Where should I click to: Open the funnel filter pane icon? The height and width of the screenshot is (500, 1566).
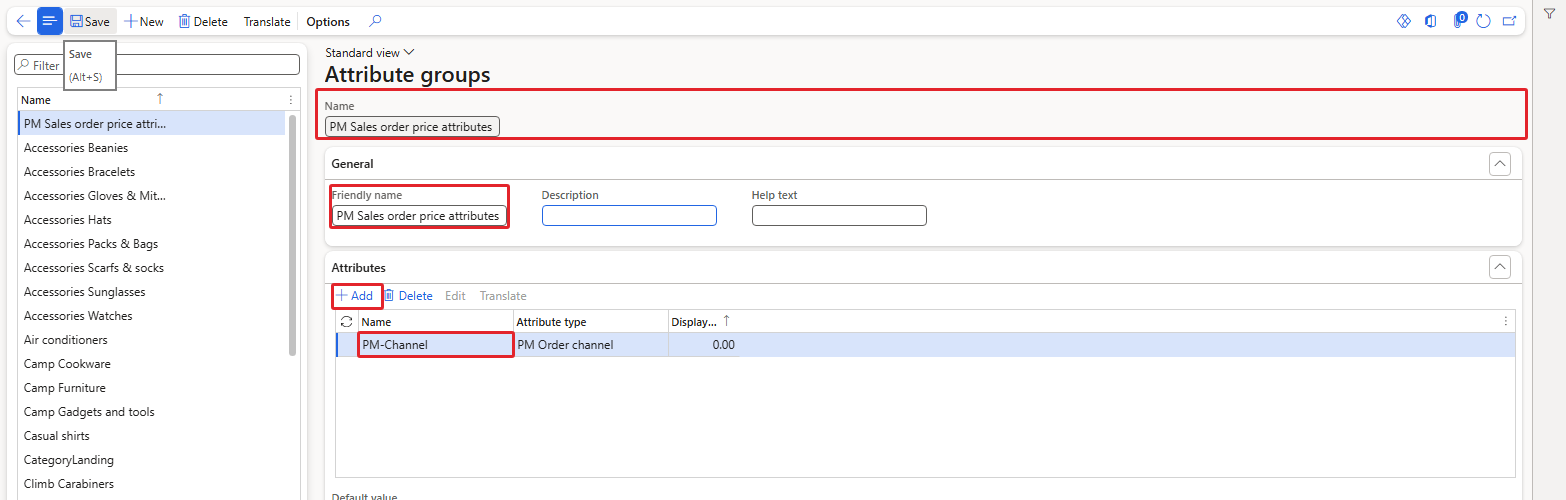point(1549,13)
